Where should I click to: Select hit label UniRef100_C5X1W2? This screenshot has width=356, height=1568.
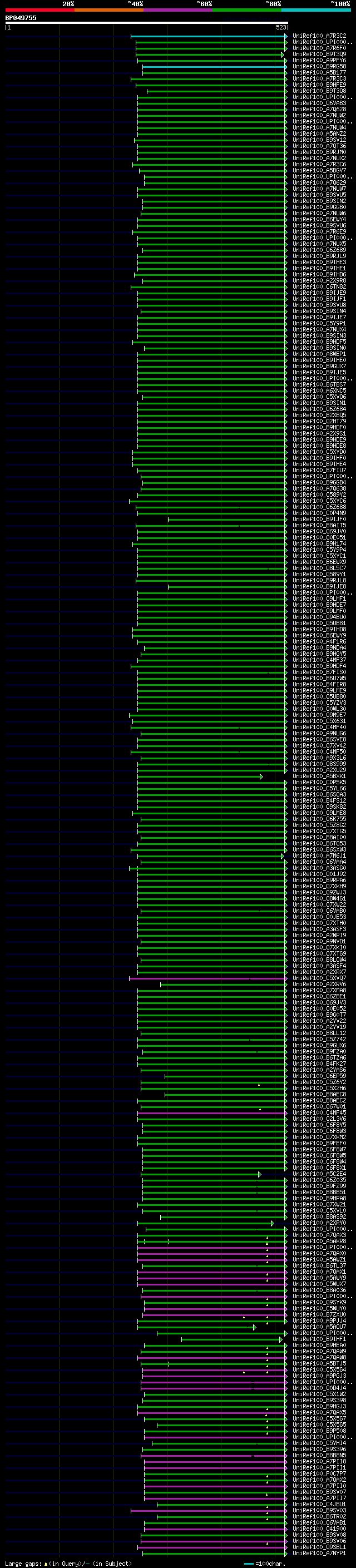pos(319,1394)
